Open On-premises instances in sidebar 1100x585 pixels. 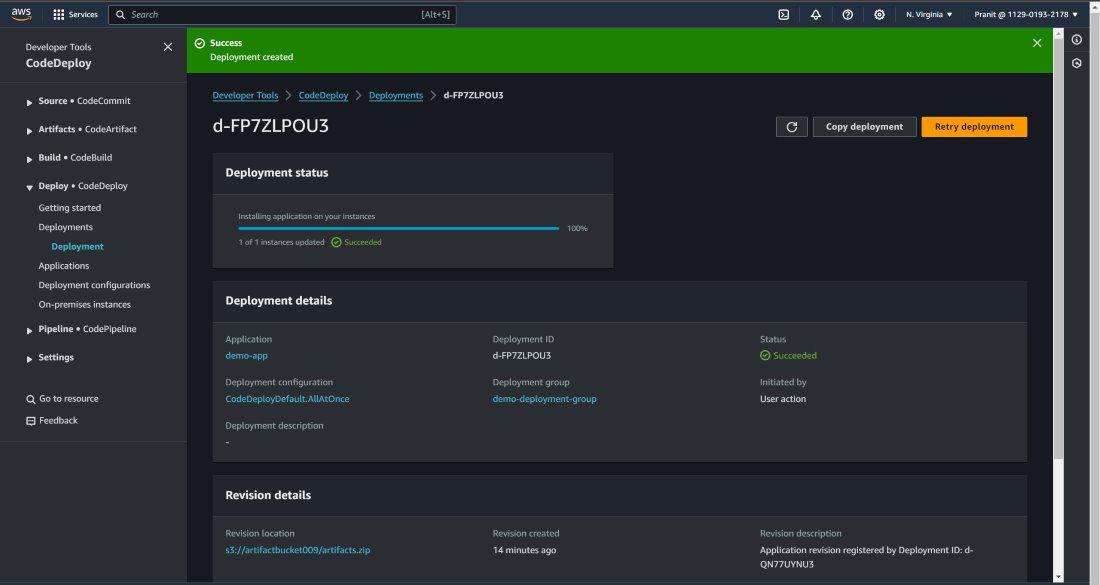pyautogui.click(x=84, y=304)
